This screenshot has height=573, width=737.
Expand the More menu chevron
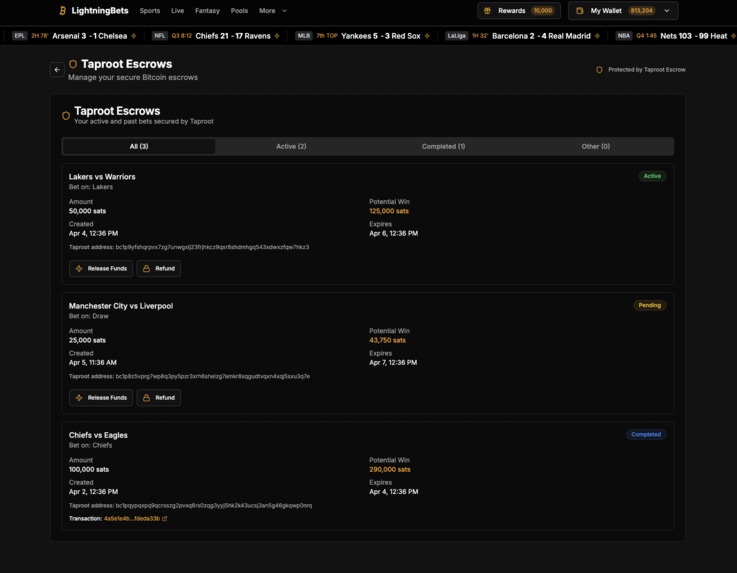tap(284, 11)
